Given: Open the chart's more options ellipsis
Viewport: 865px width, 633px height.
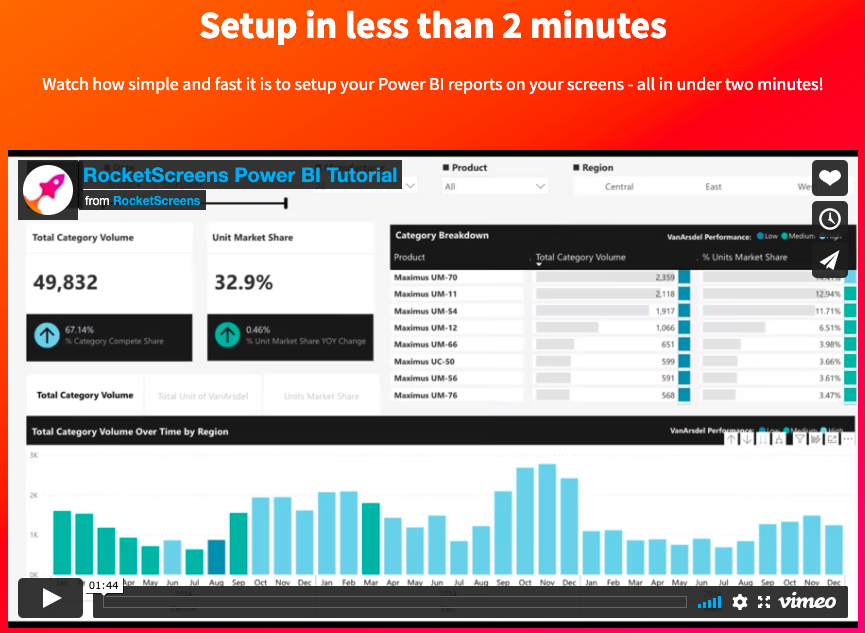Looking at the screenshot, I should coord(847,439).
